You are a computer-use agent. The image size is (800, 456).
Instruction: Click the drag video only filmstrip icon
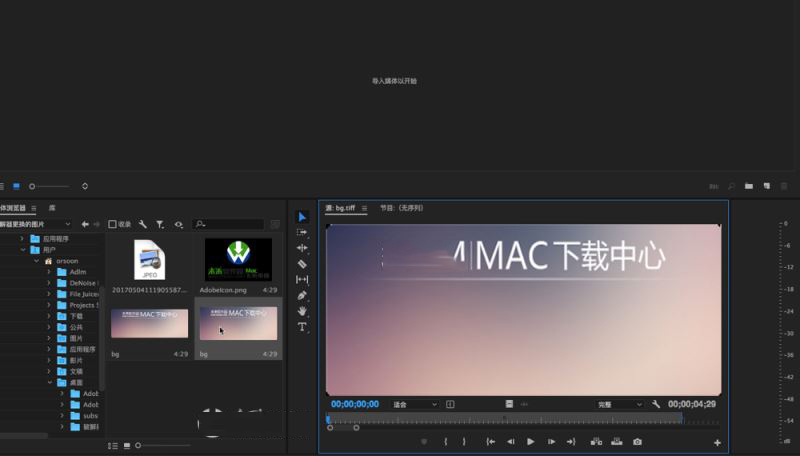tap(509, 404)
